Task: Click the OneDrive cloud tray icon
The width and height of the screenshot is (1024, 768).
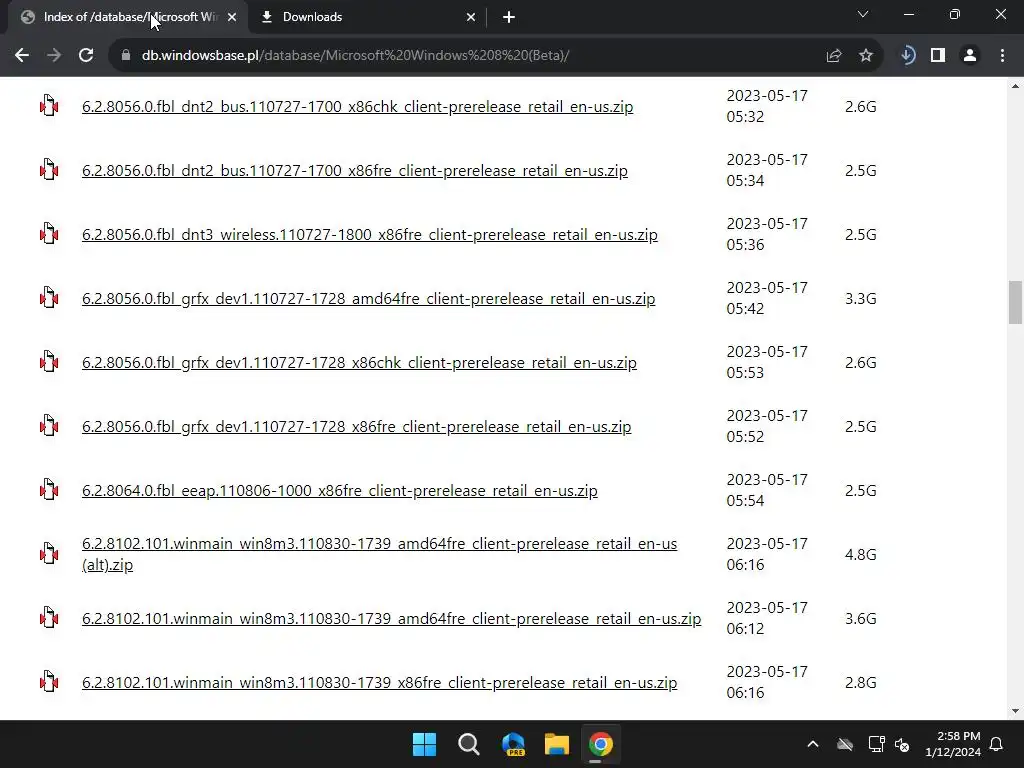Action: pos(845,744)
